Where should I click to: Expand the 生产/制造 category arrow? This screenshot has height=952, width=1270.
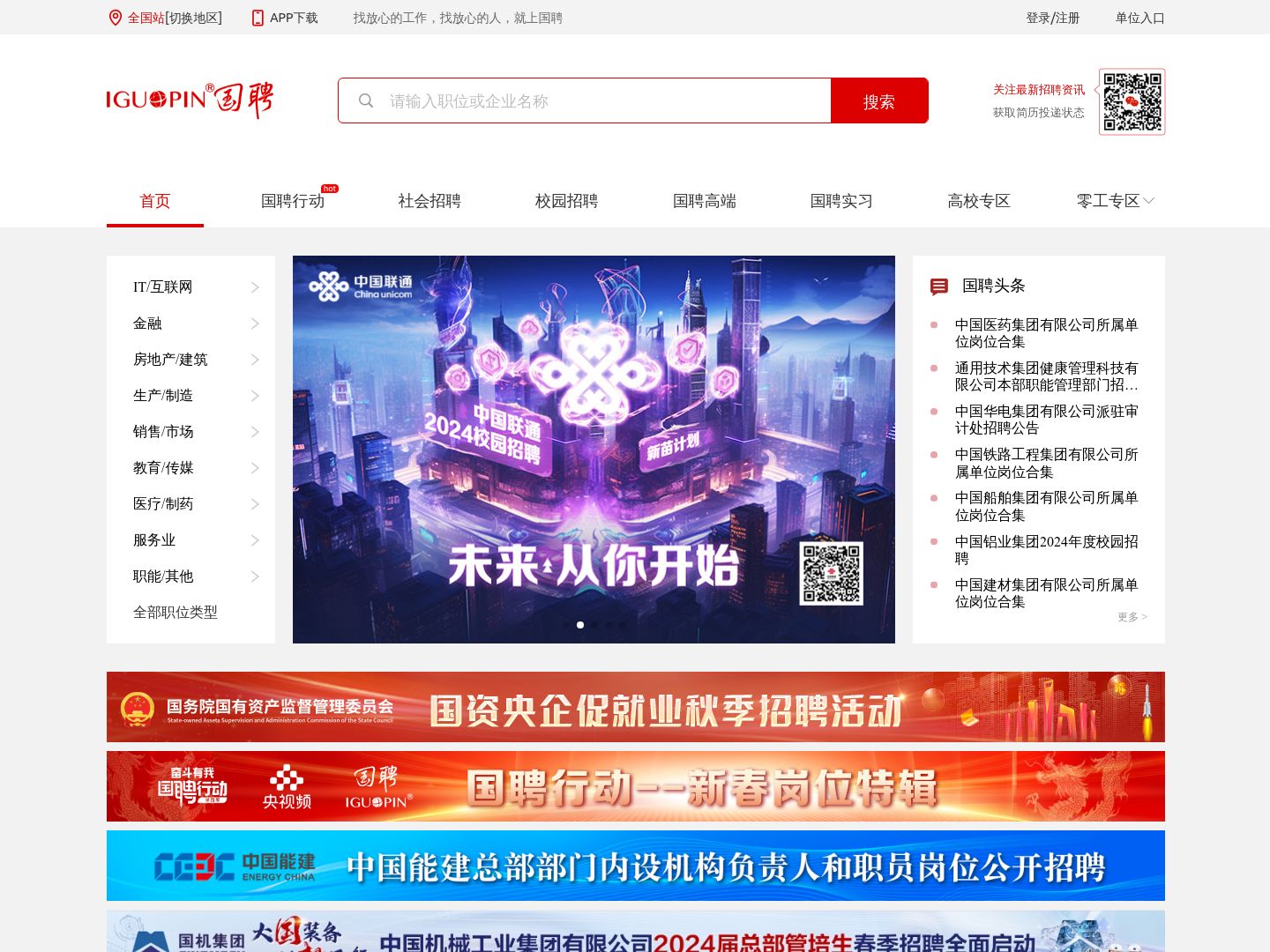click(255, 396)
